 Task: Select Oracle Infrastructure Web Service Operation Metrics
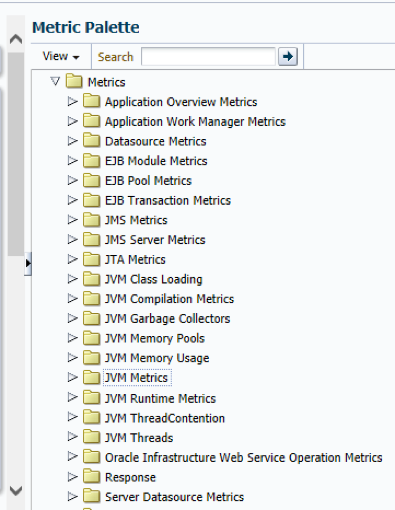tap(244, 457)
